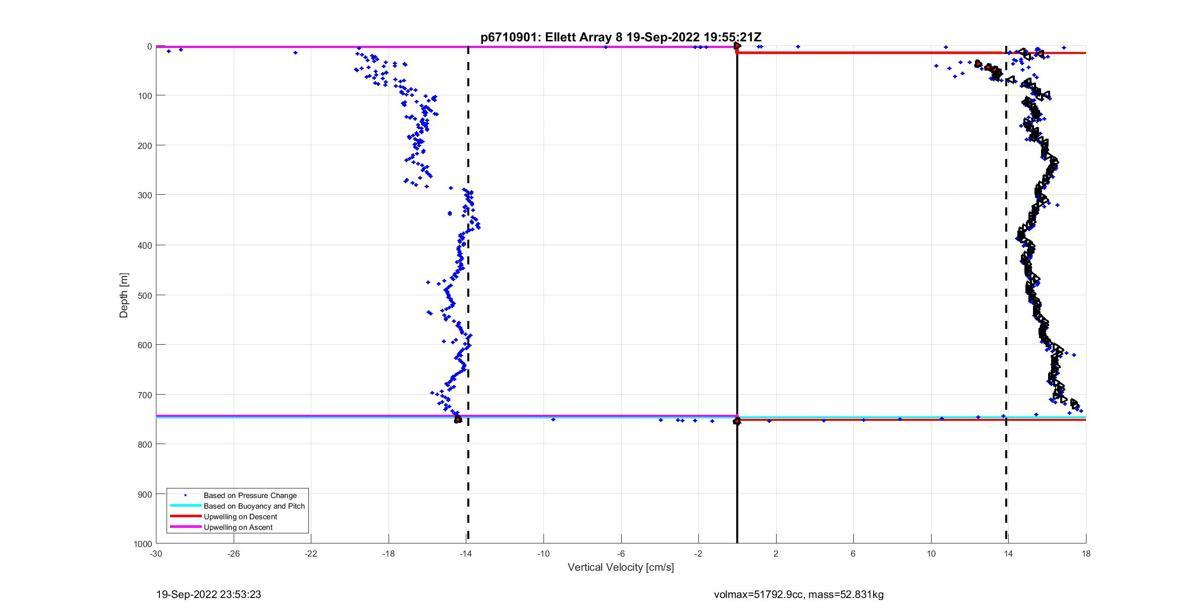Click the depth tick label '600'
Viewport: 1200px width, 611px height.
coord(144,345)
